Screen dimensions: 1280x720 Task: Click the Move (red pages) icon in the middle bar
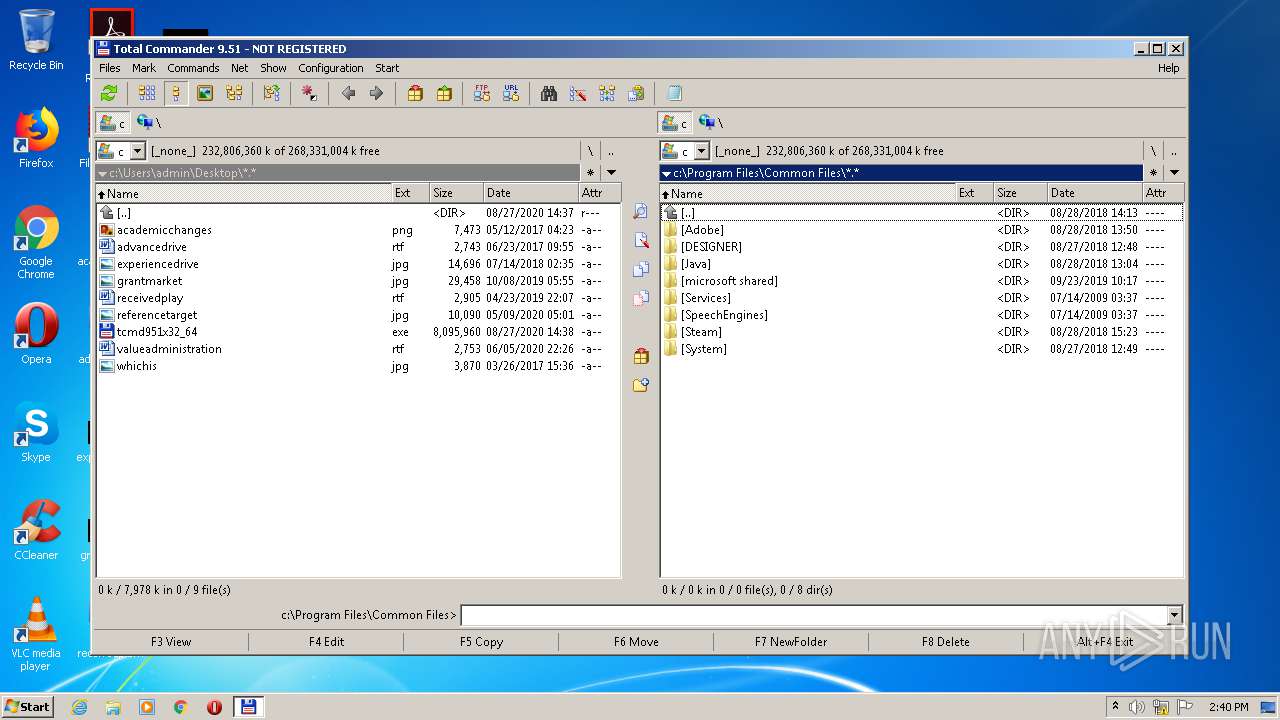tap(641, 298)
